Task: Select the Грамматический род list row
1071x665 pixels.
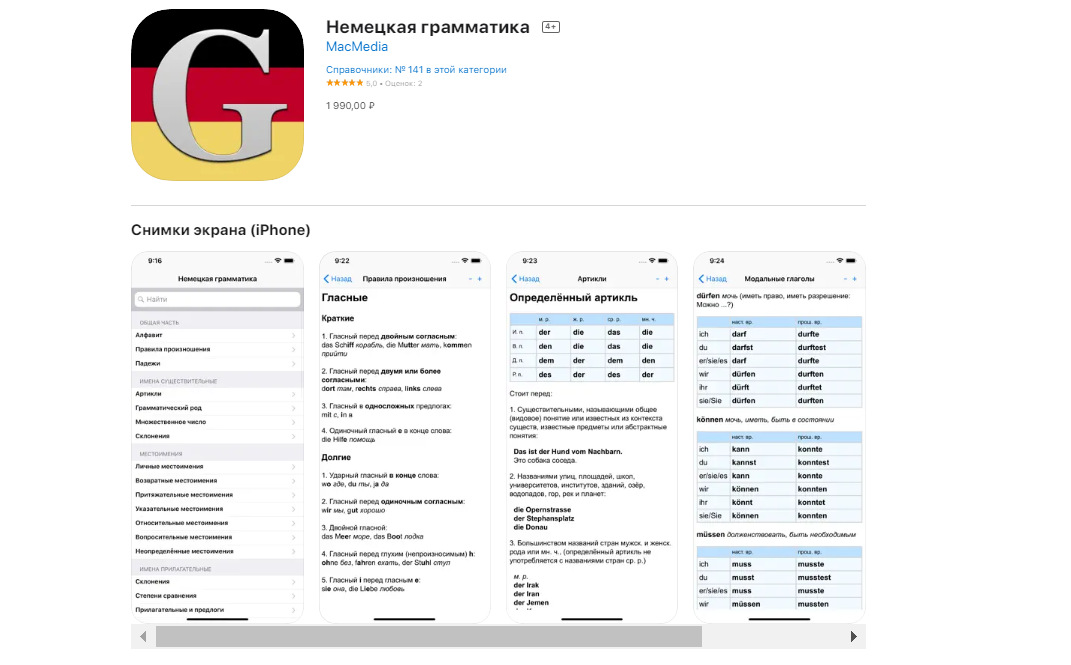Action: pyautogui.click(x=217, y=408)
